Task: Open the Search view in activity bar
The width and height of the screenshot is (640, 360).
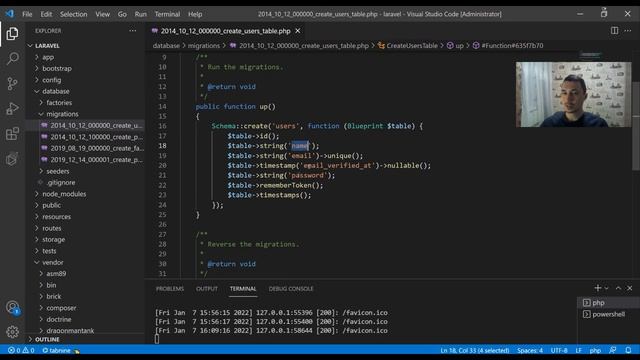Action: [12, 59]
